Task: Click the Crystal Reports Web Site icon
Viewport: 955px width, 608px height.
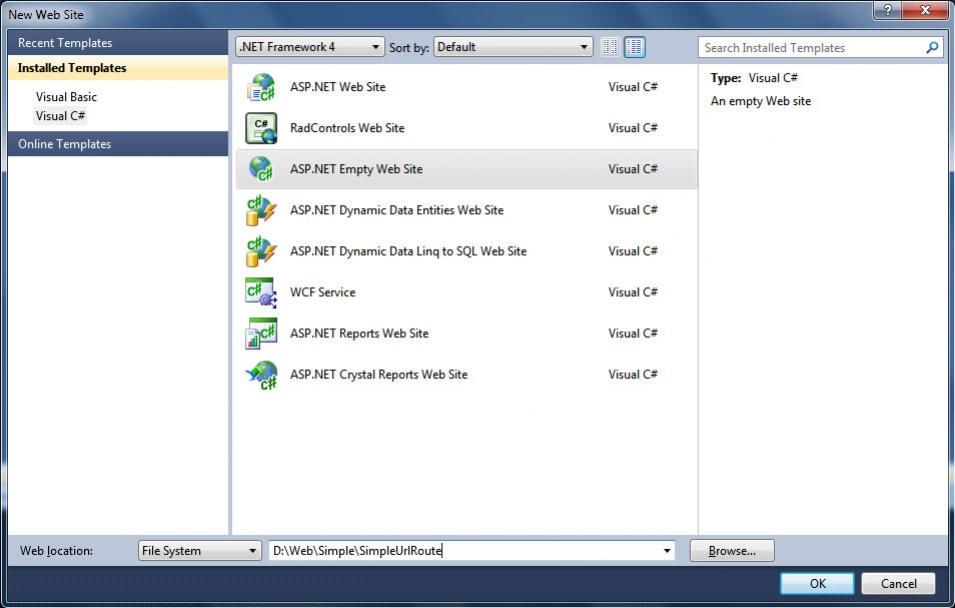Action: (x=261, y=375)
